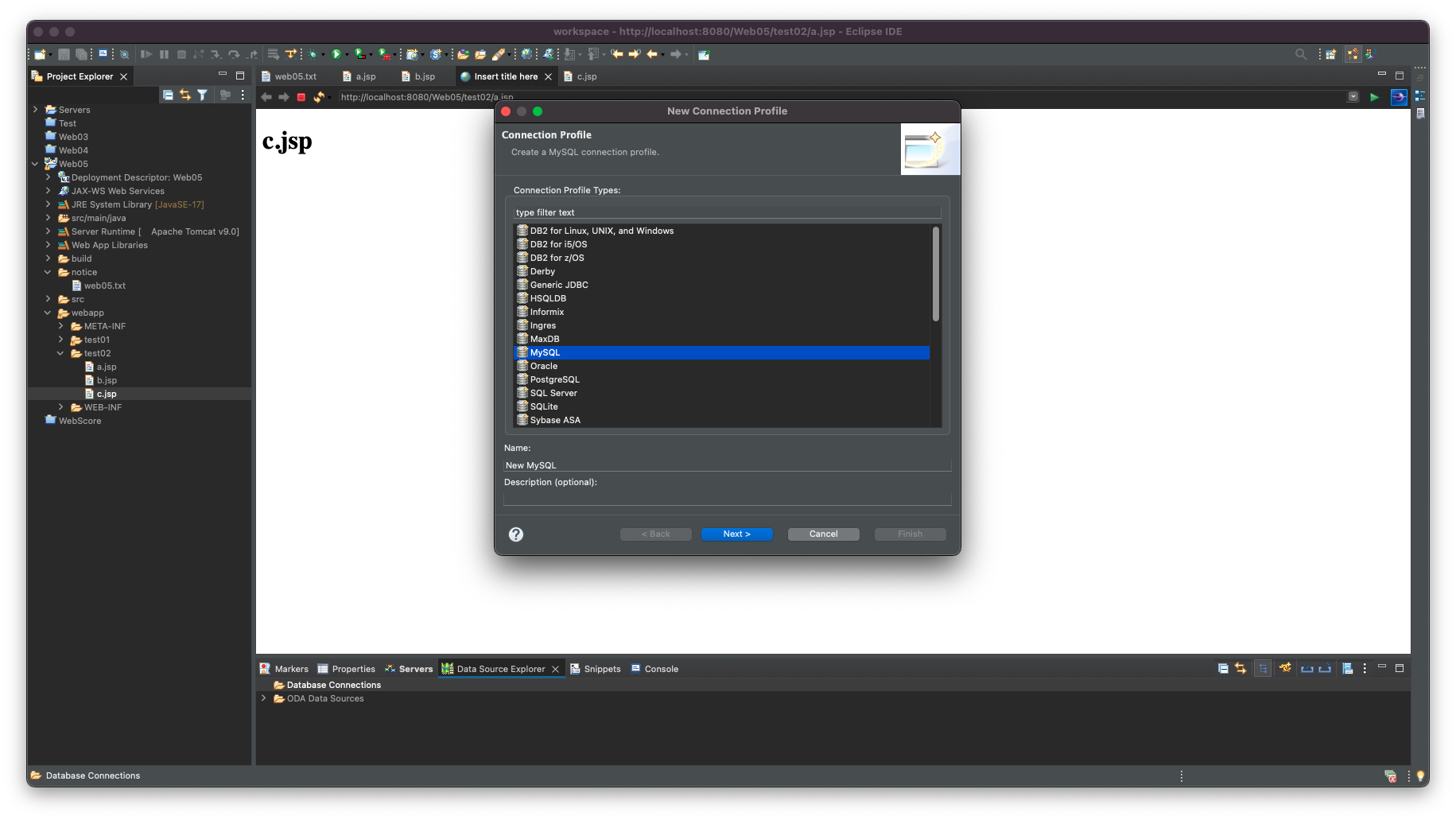
Task: Click the Name field with New MySQL
Action: click(727, 465)
